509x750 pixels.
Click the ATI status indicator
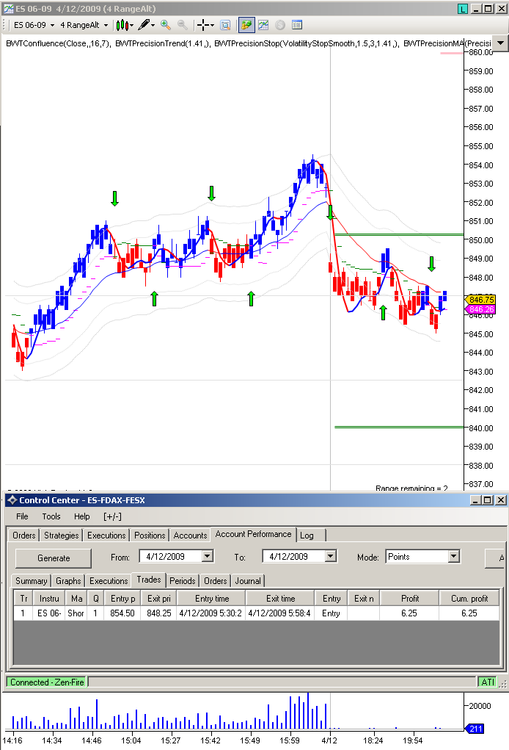(487, 682)
